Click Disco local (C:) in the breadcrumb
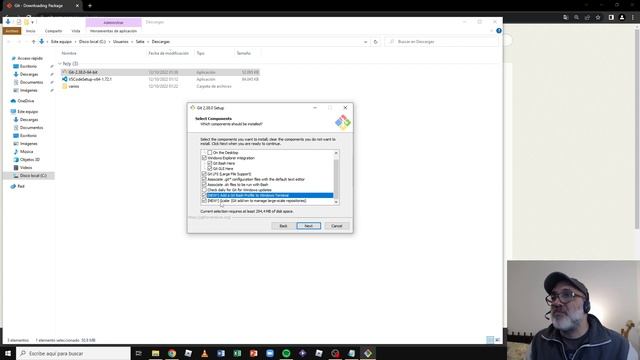Image resolution: width=640 pixels, height=360 pixels. 92,42
